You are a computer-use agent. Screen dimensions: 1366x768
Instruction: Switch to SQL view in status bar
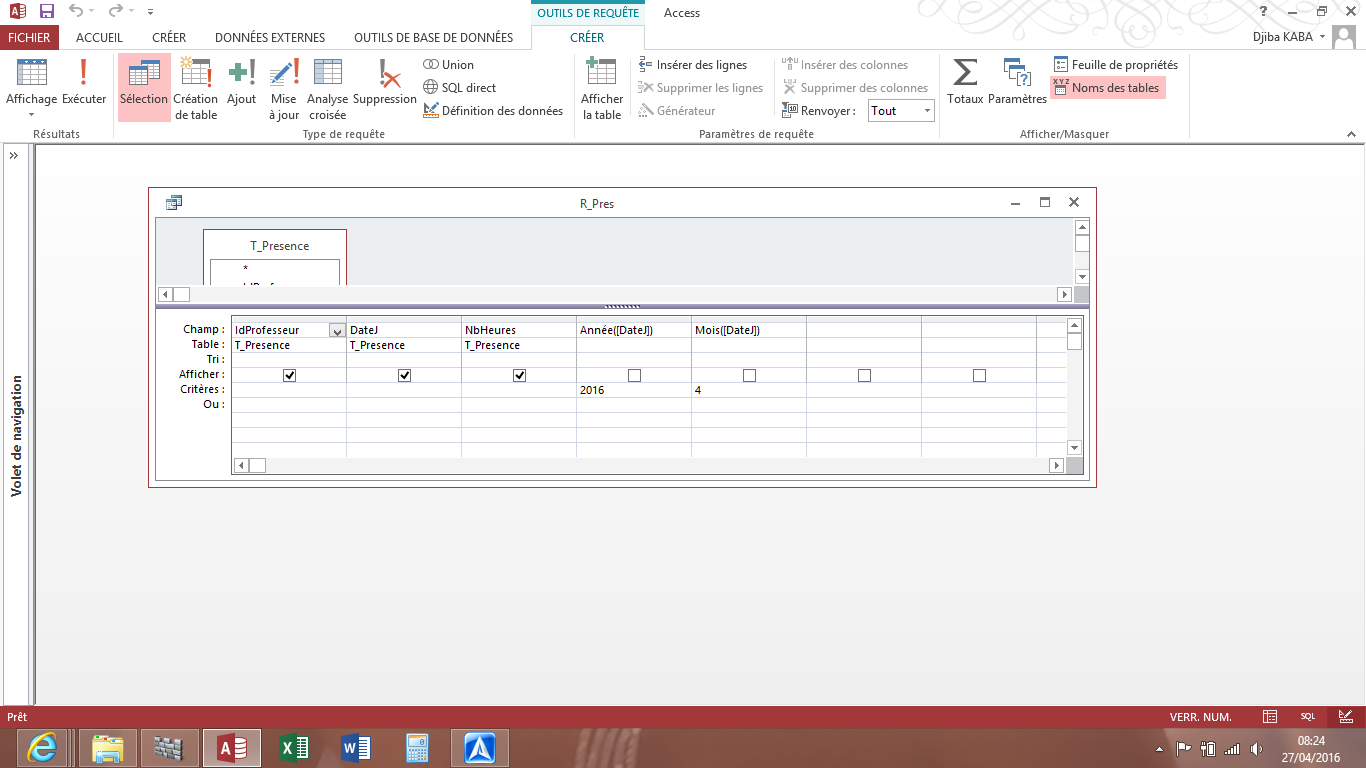1308,717
